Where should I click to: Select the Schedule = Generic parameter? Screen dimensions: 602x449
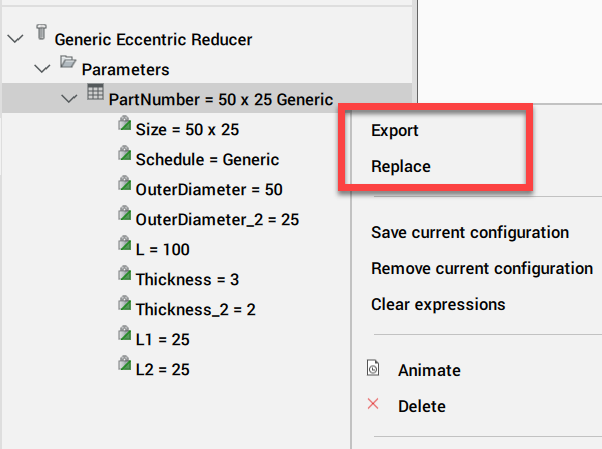(x=207, y=159)
